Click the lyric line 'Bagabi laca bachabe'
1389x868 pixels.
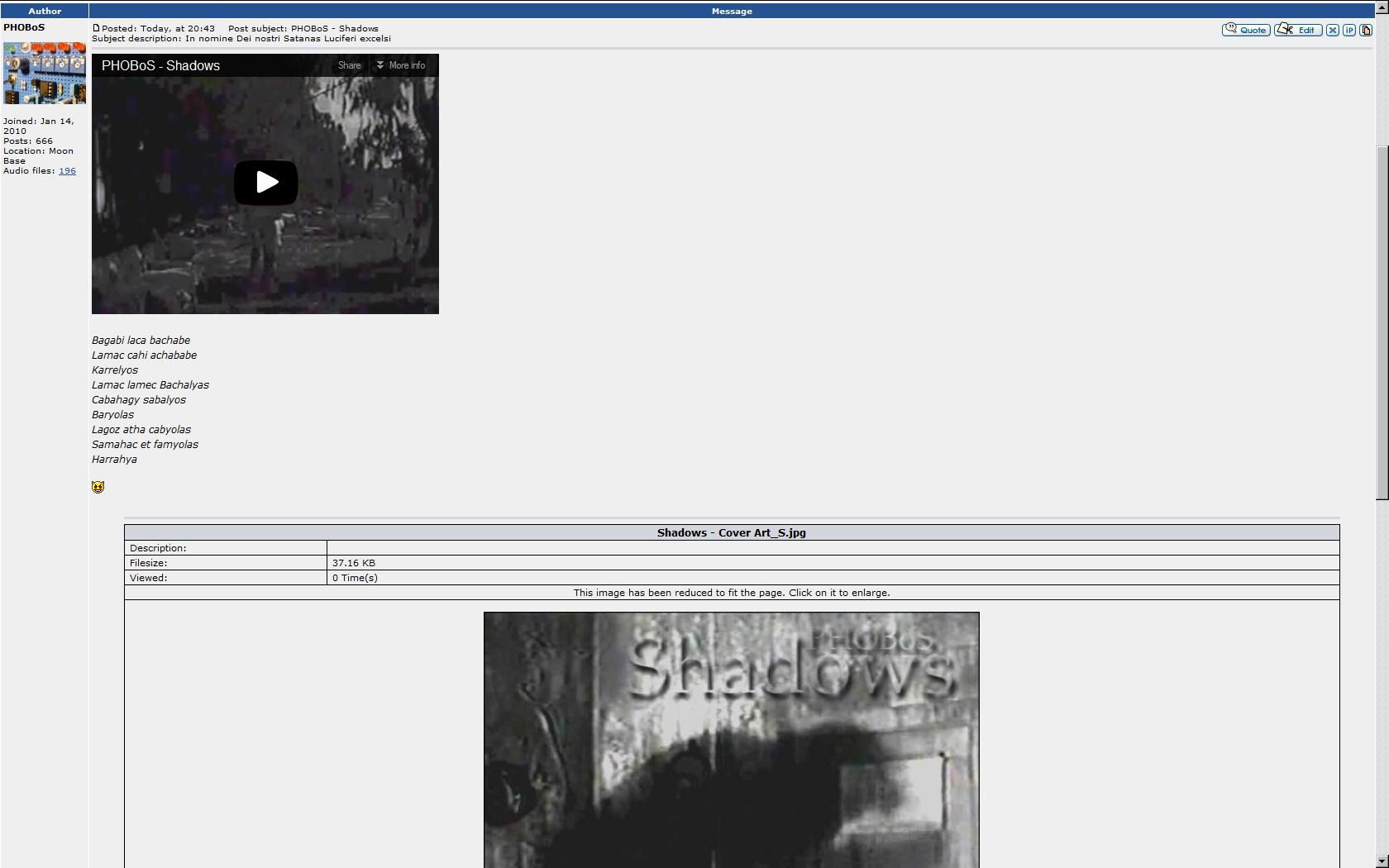141,341
